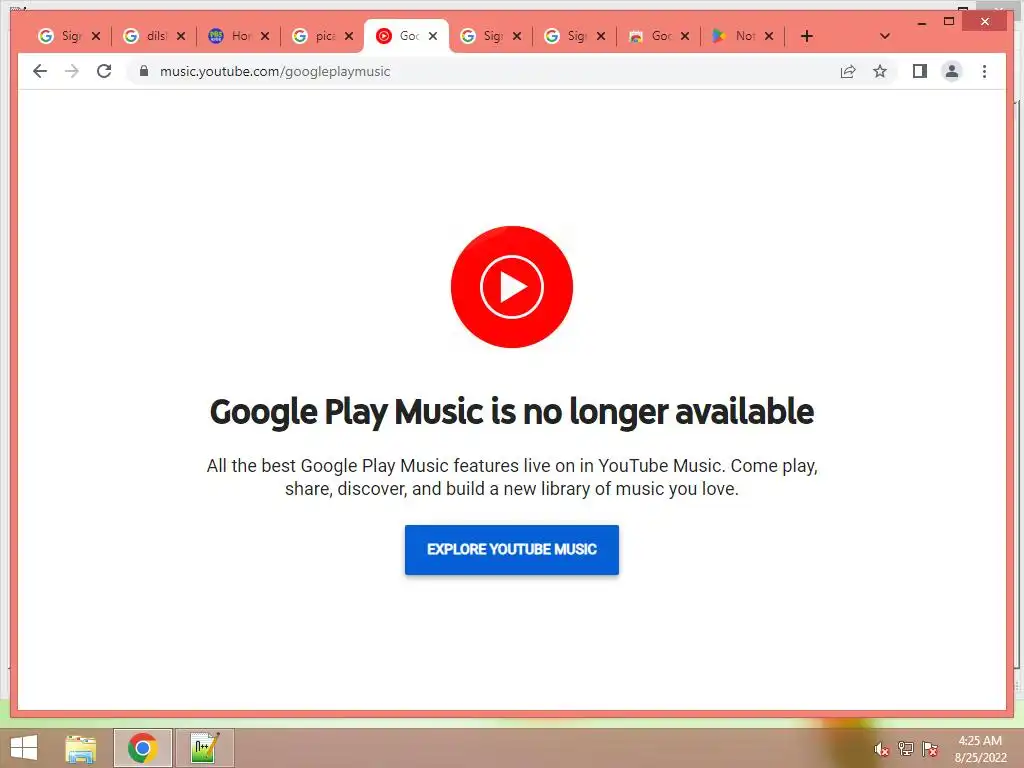Close the Hor PBS Kids tab
The width and height of the screenshot is (1024, 768).
[265, 36]
